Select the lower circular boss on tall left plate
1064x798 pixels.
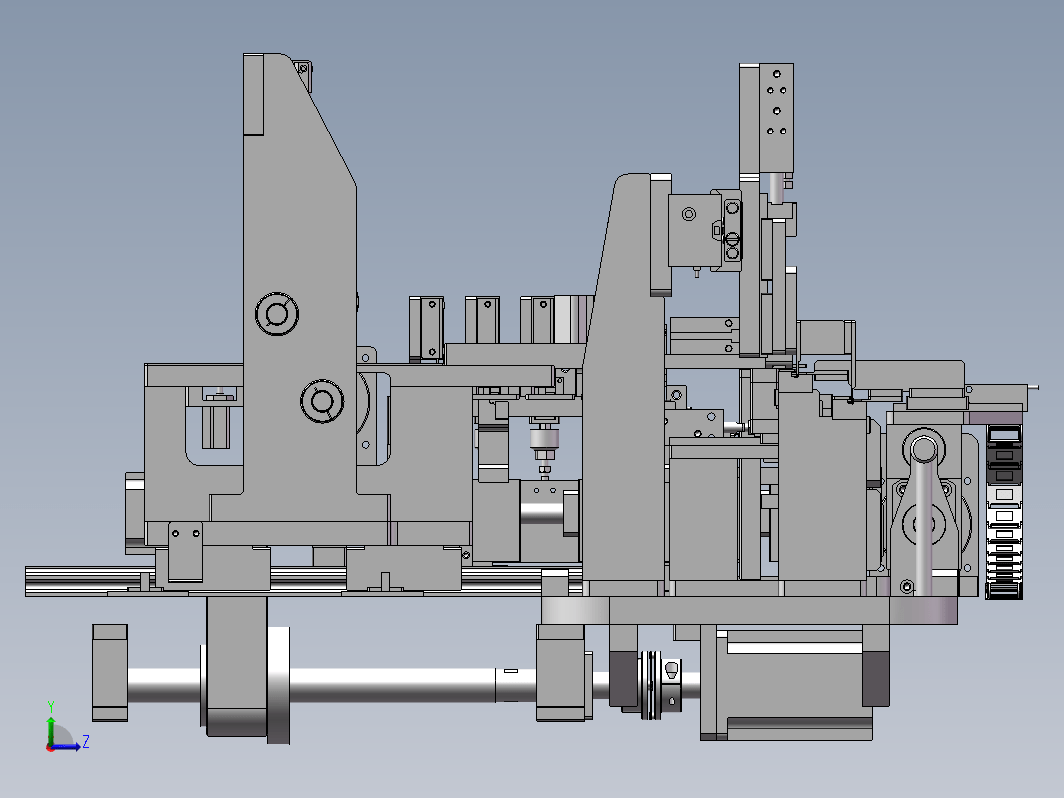[322, 401]
